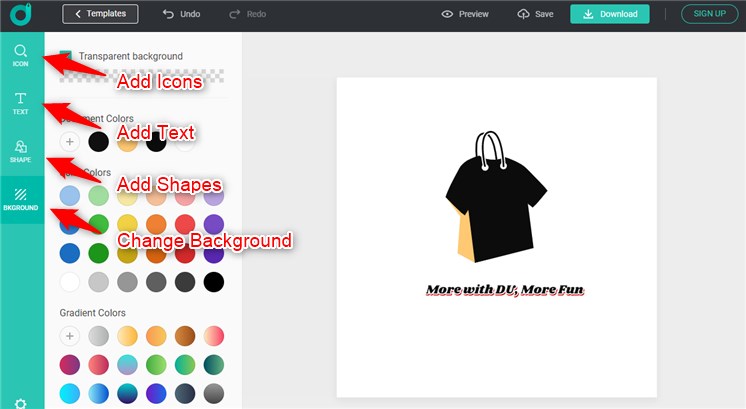
Task: Add a custom gradient color
Action: pos(70,336)
